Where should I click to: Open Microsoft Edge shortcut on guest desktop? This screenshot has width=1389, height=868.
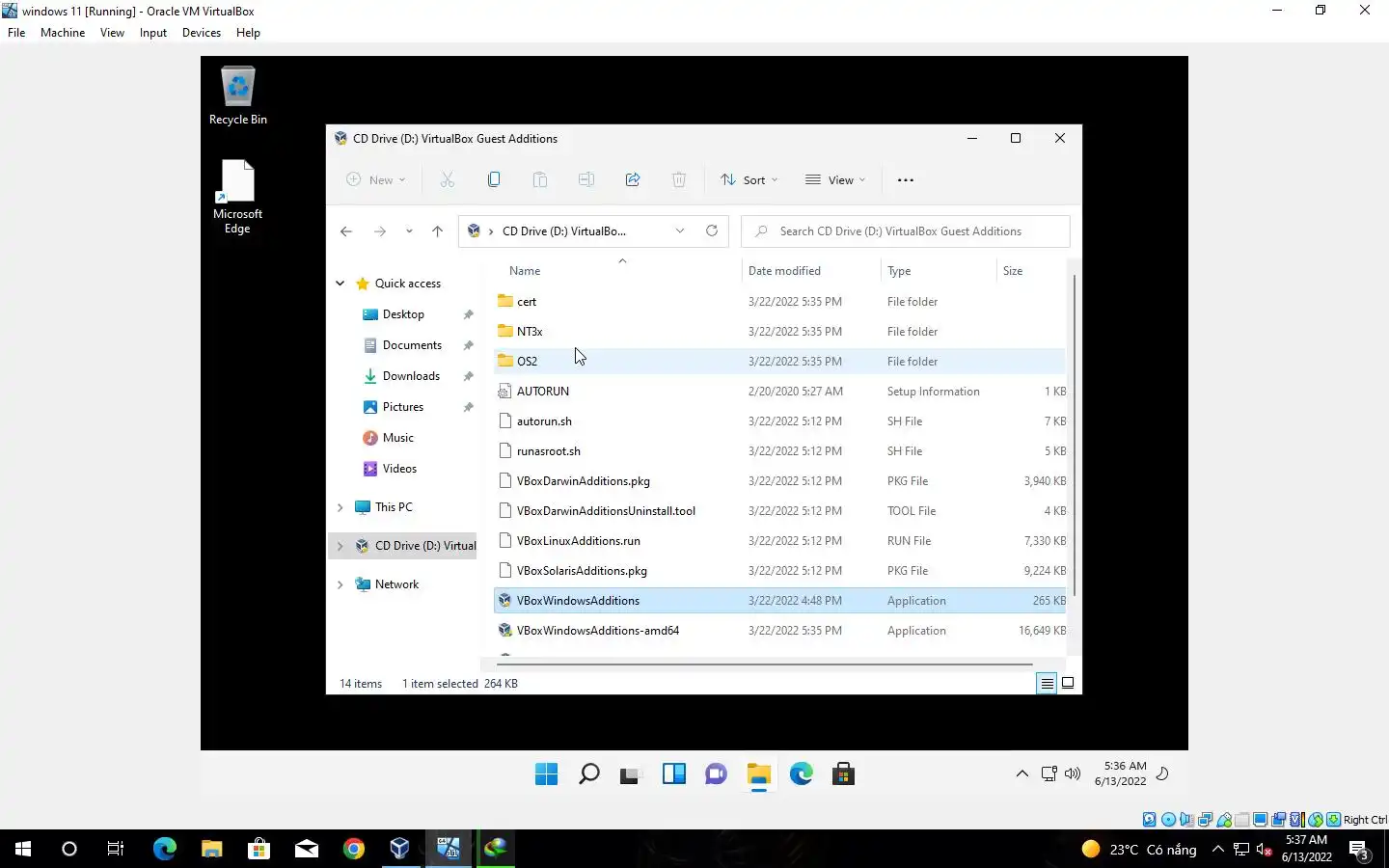[237, 197]
